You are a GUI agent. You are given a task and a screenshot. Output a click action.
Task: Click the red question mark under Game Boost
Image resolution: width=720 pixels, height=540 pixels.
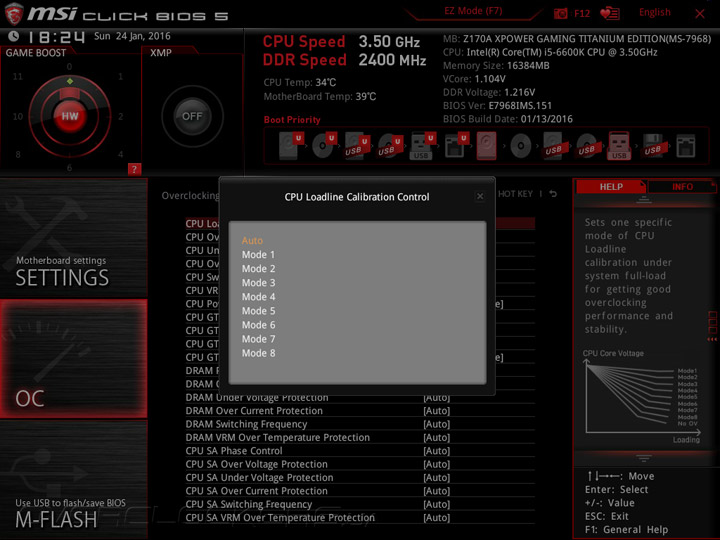tap(134, 169)
